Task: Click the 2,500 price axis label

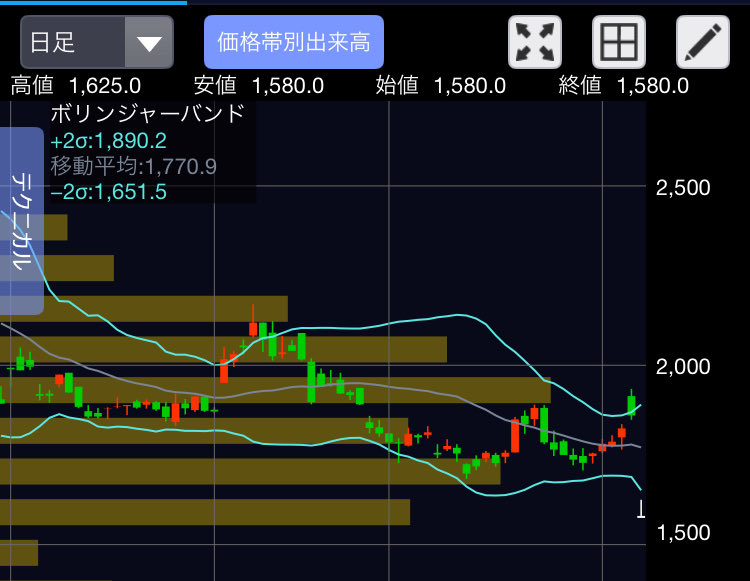Action: tap(683, 188)
